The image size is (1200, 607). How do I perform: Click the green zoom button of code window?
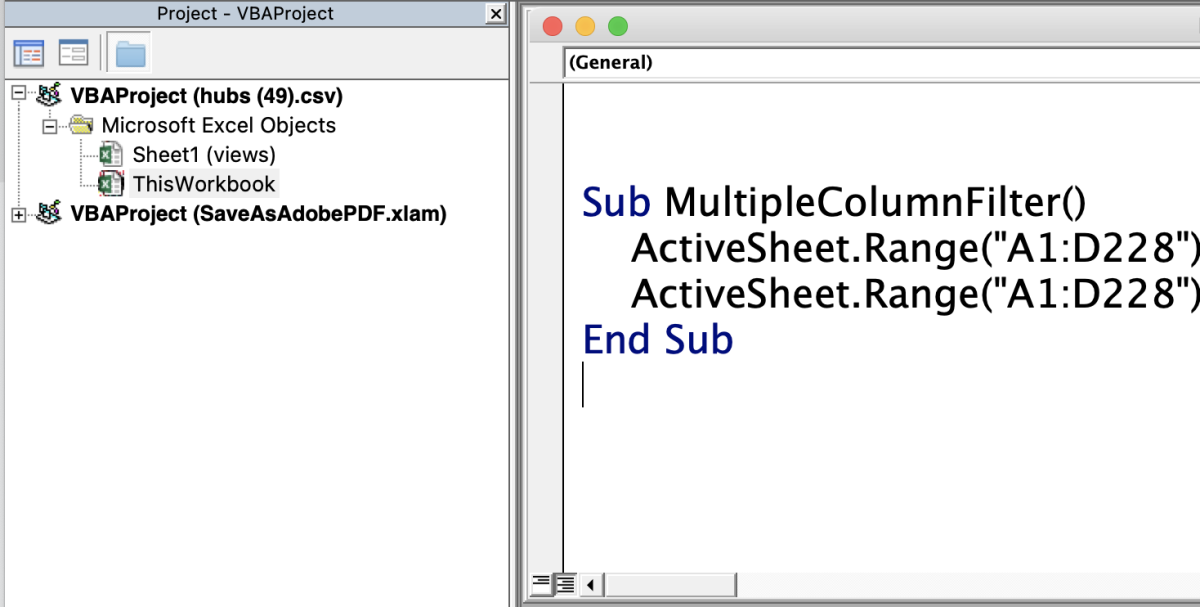pyautogui.click(x=617, y=26)
